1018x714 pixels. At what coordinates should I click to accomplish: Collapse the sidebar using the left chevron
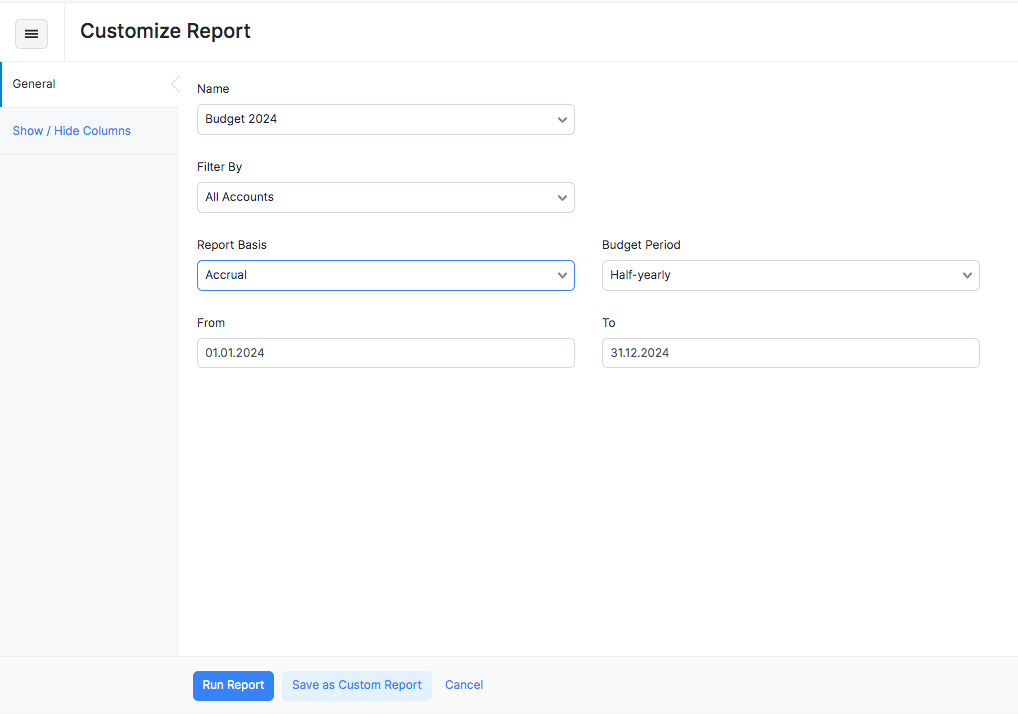175,84
